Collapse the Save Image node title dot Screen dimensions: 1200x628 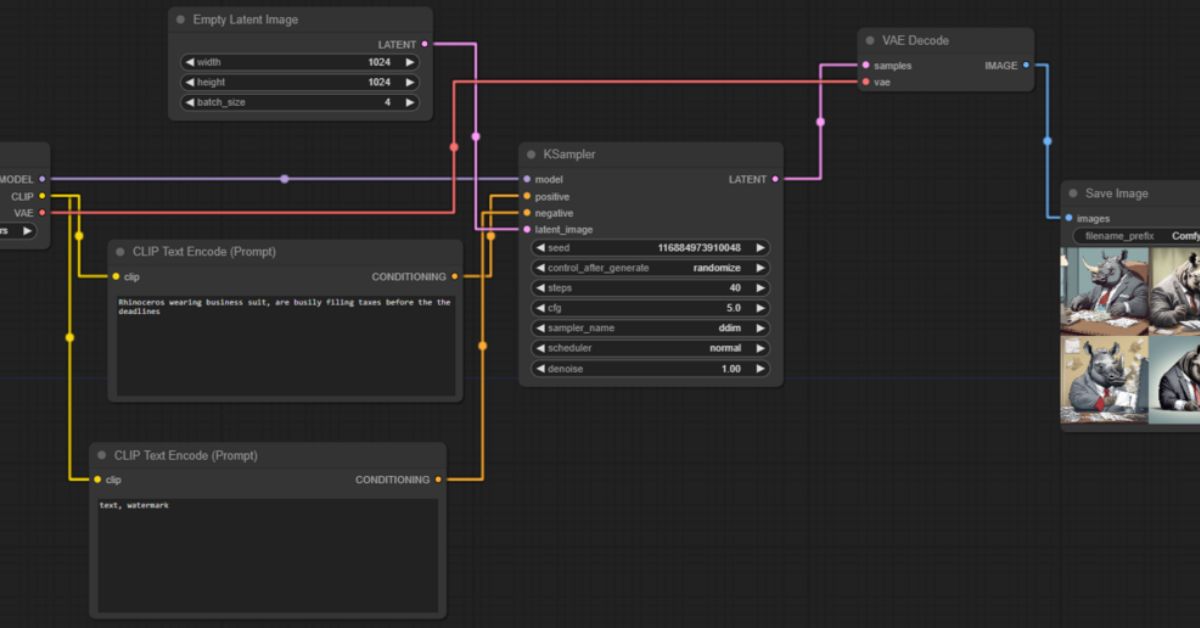1073,194
